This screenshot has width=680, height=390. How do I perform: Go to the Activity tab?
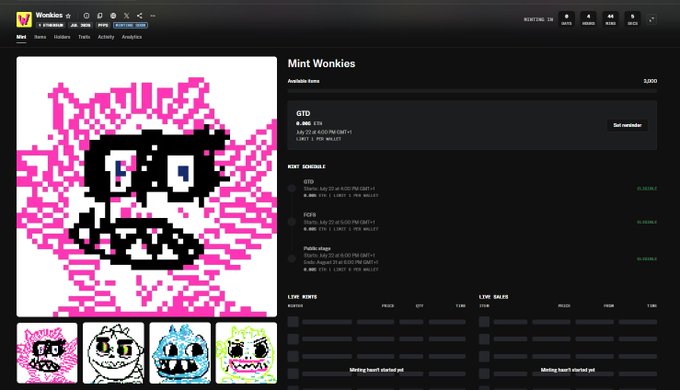pyautogui.click(x=106, y=37)
